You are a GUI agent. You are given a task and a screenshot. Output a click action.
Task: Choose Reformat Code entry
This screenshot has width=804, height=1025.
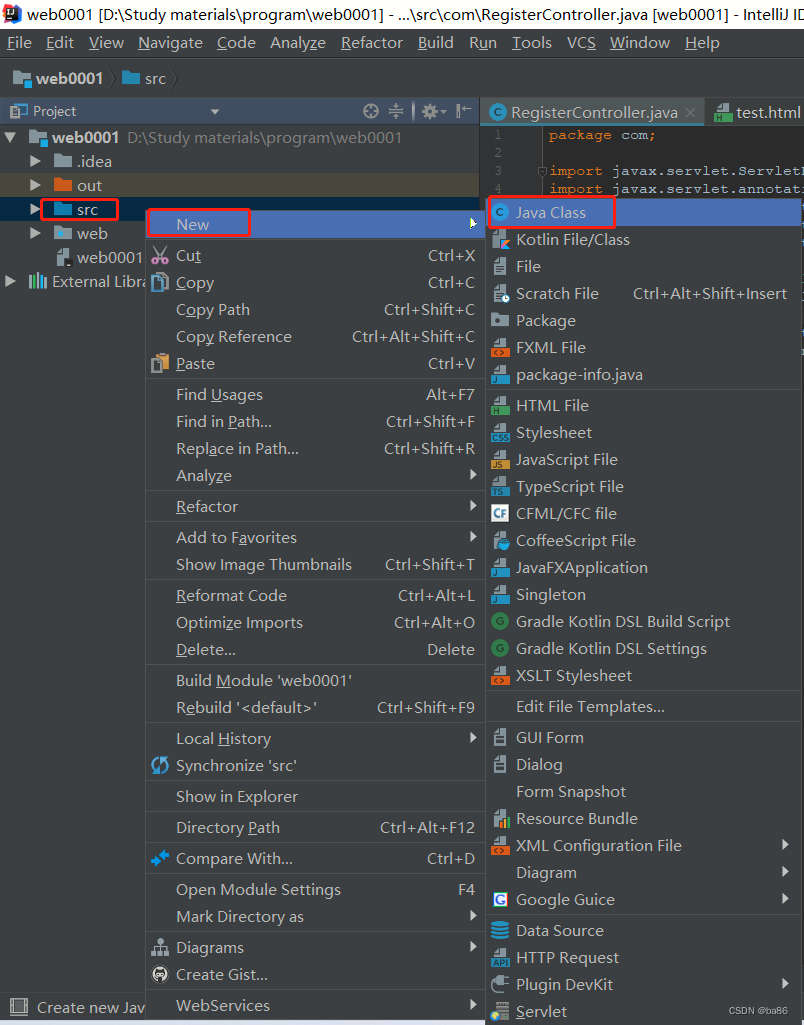[x=315, y=596]
